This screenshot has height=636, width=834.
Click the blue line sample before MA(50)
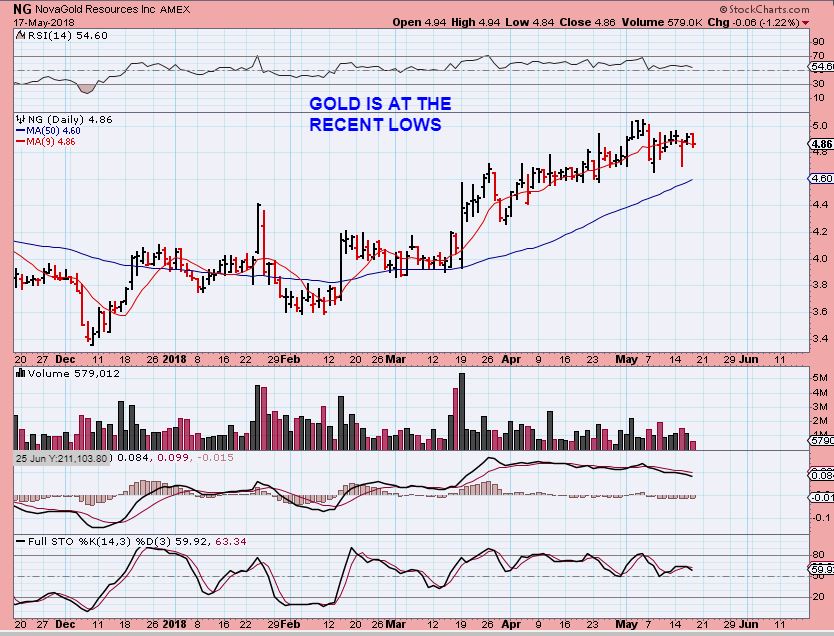pyautogui.click(x=21, y=130)
